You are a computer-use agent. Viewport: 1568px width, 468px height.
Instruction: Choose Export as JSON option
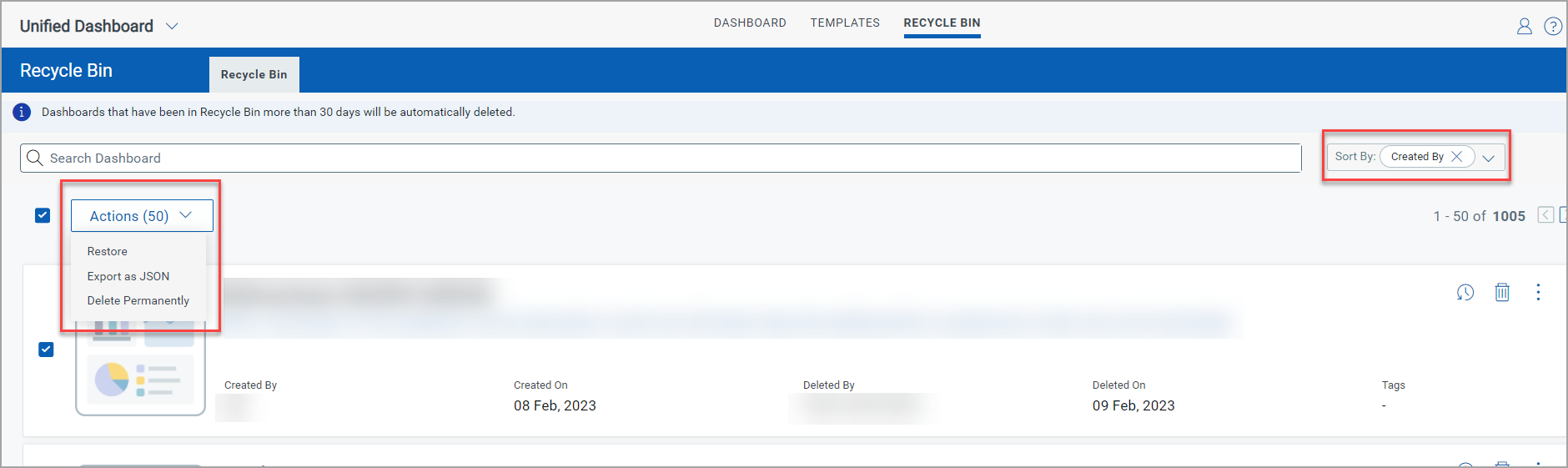pos(128,276)
